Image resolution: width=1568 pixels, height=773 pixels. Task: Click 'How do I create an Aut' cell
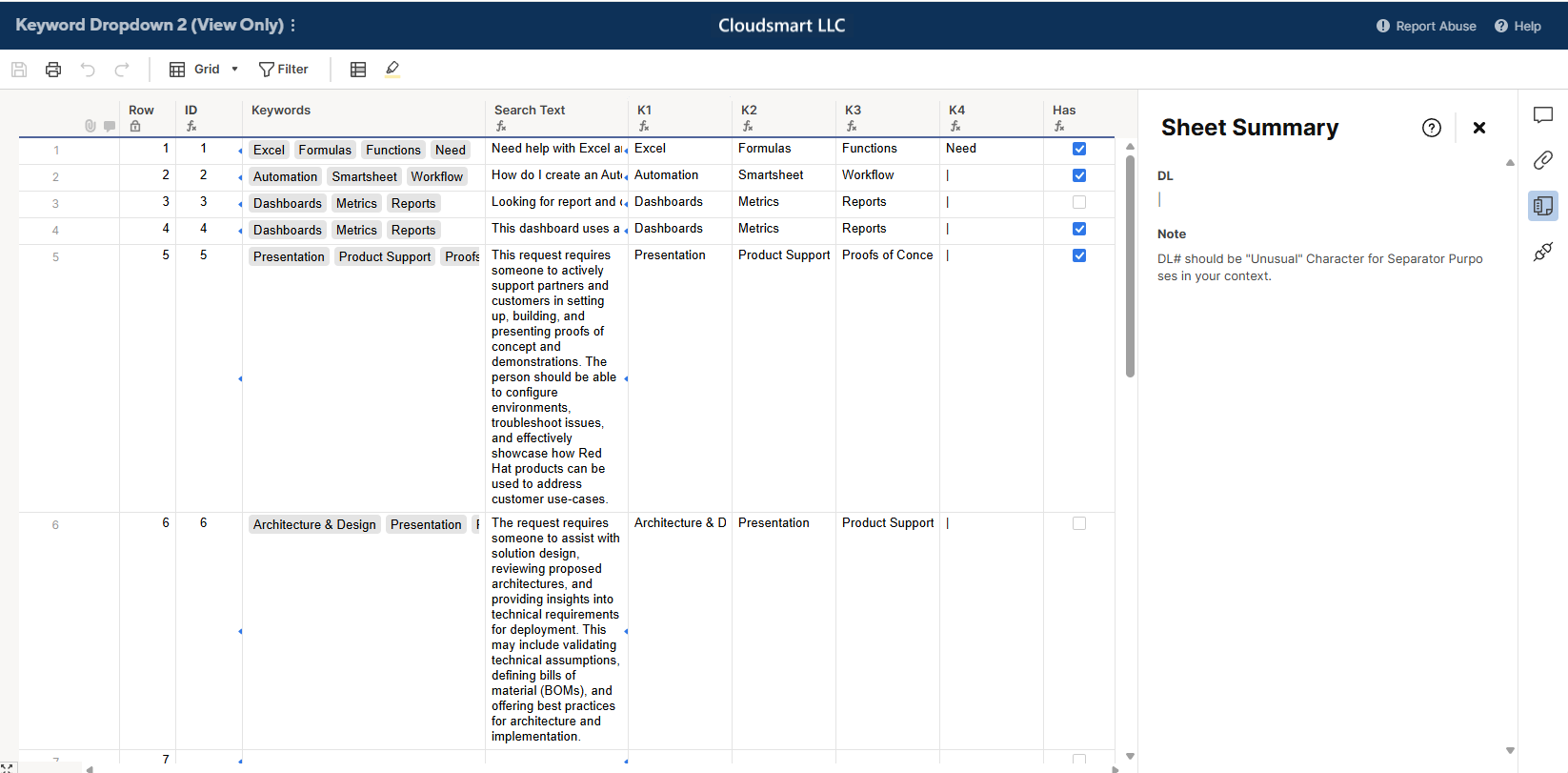click(x=556, y=175)
